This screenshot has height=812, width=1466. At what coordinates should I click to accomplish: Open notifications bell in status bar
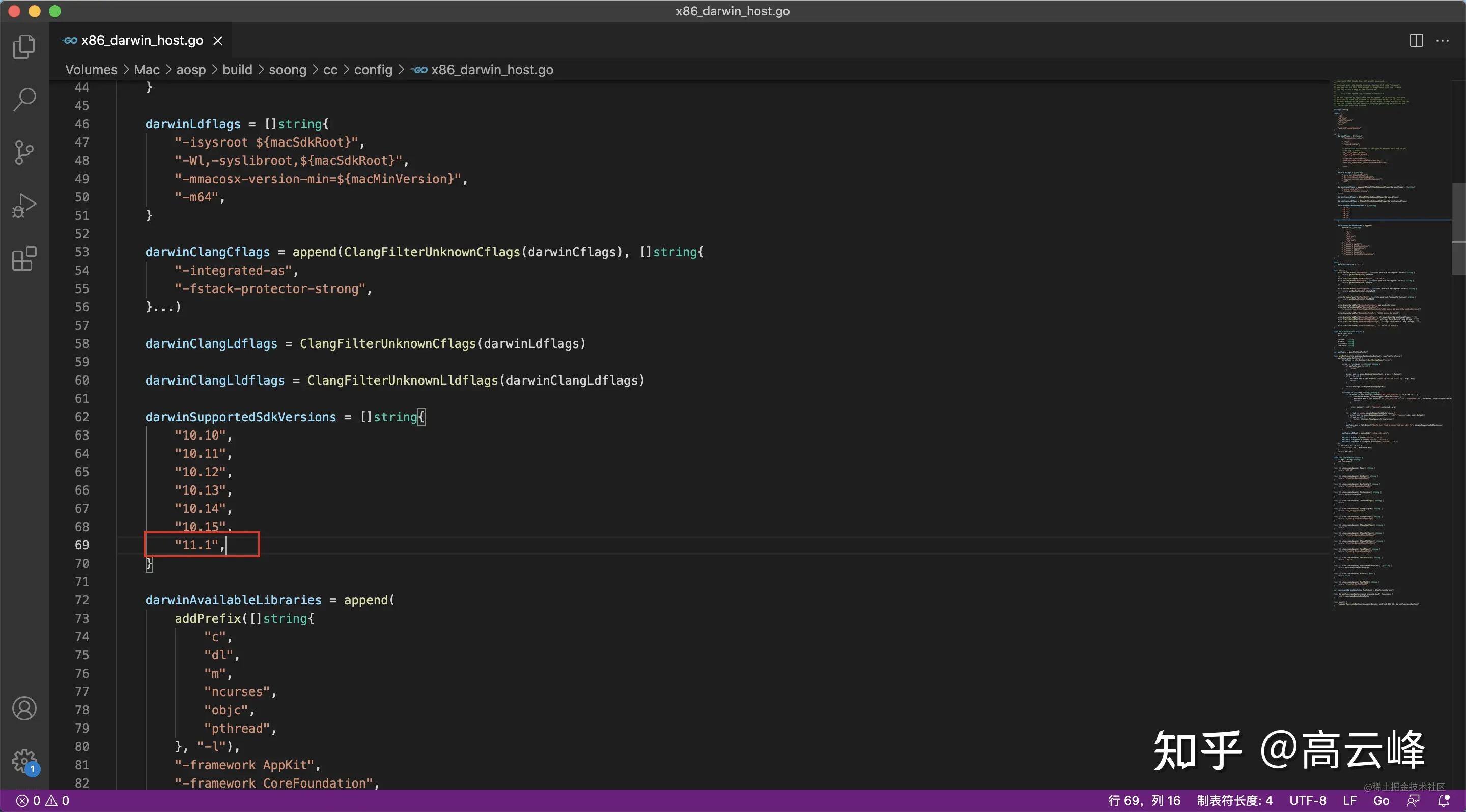click(1444, 801)
